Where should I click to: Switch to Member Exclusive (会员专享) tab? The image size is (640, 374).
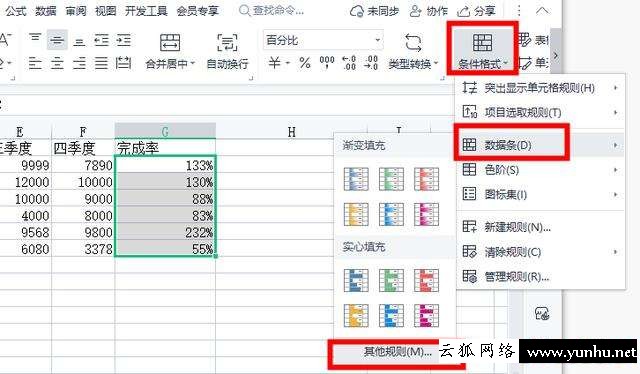(198, 11)
